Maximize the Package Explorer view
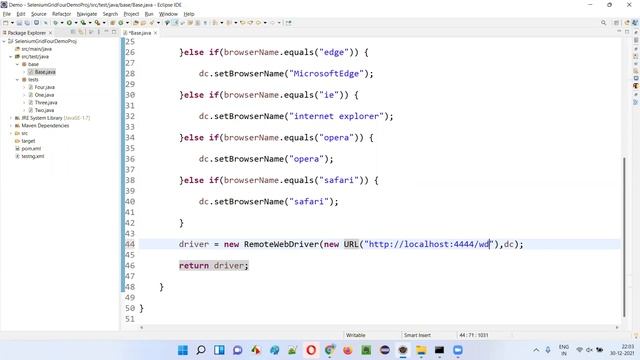Screen dimensions: 640x360 (x=114, y=32)
